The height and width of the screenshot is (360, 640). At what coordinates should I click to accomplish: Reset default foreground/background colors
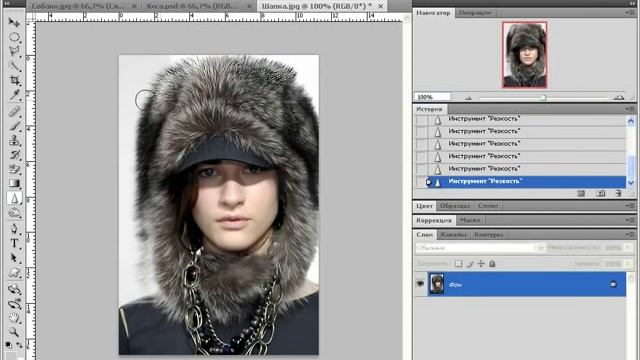(x=8, y=345)
